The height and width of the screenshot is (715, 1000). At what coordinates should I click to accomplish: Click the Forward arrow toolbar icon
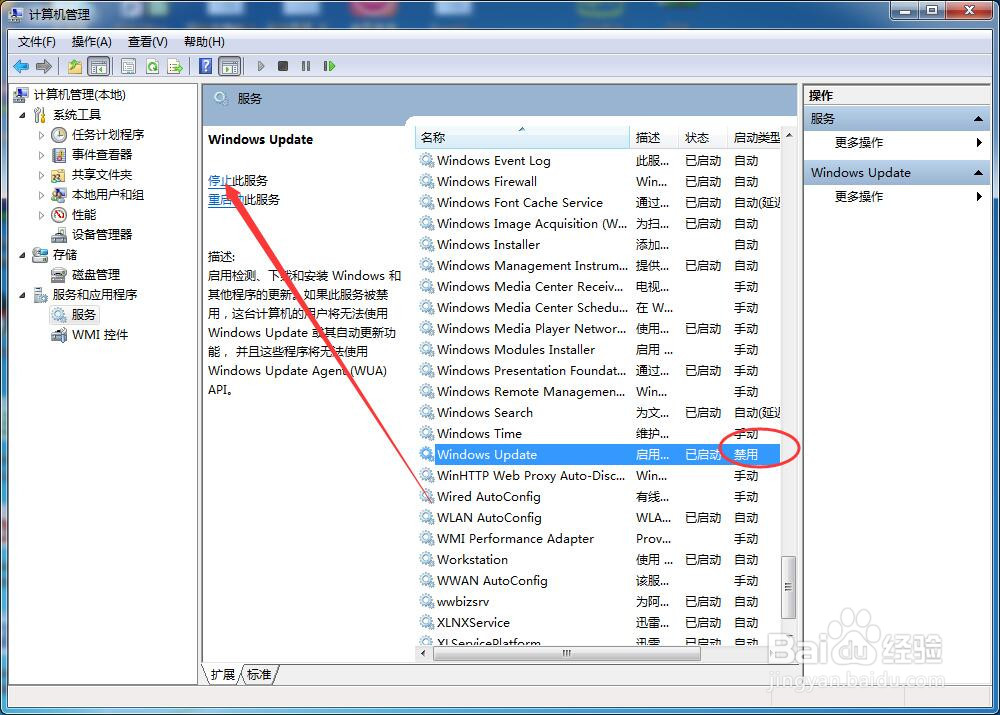coord(44,66)
